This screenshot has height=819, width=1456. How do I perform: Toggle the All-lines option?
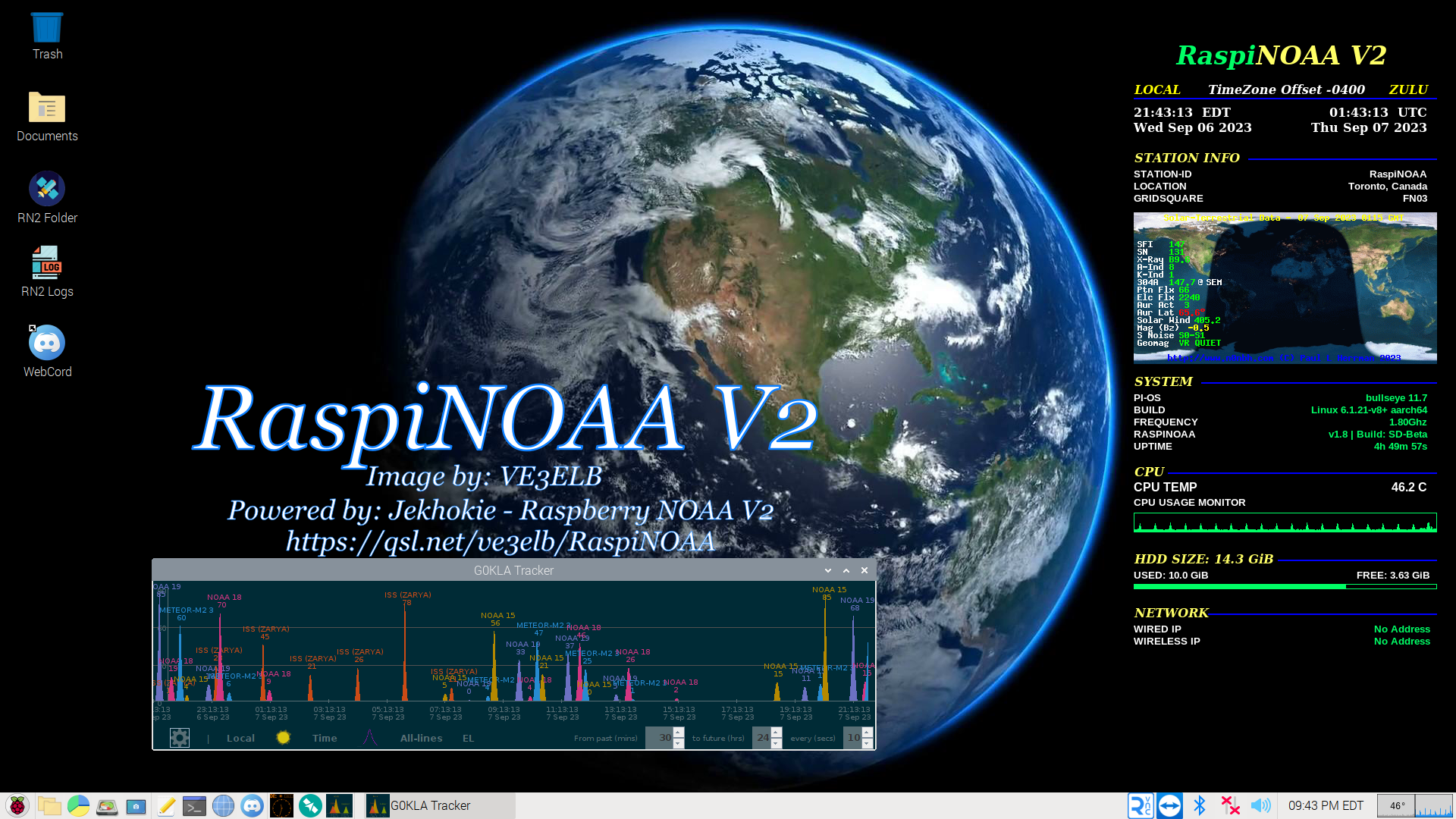421,739
